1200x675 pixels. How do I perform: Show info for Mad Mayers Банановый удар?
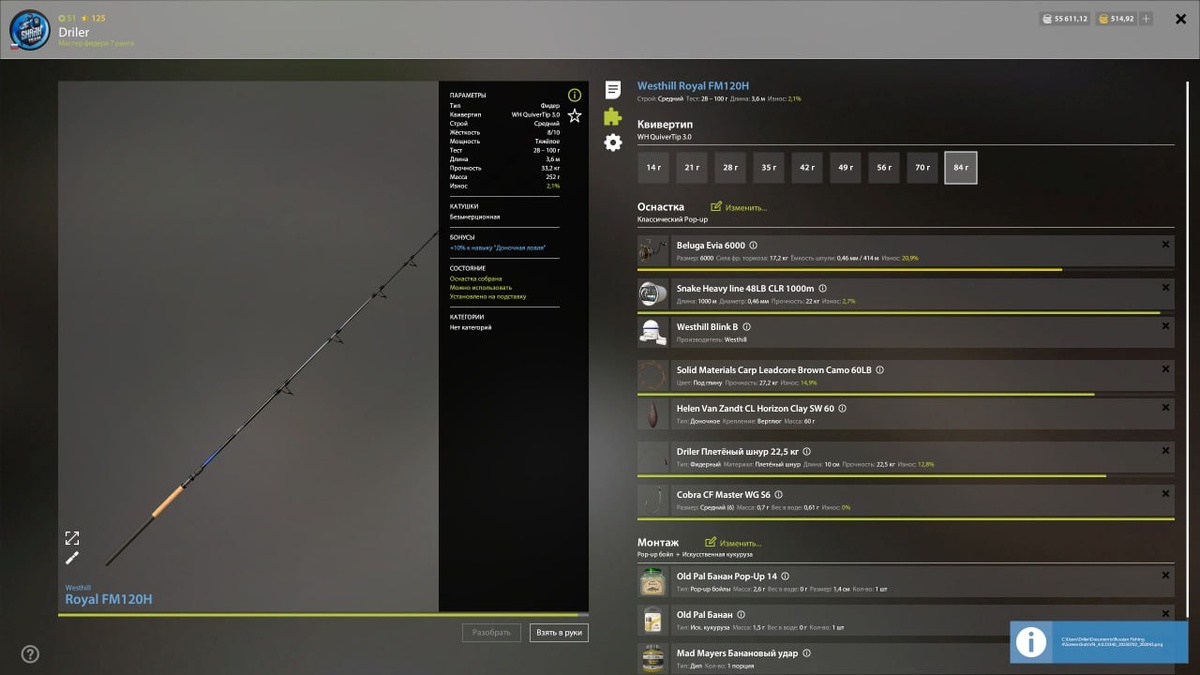[806, 653]
